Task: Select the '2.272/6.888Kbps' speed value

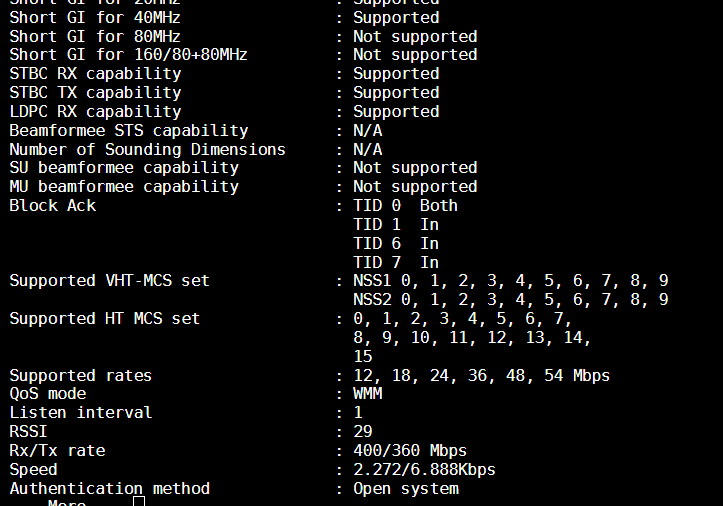Action: (x=424, y=469)
